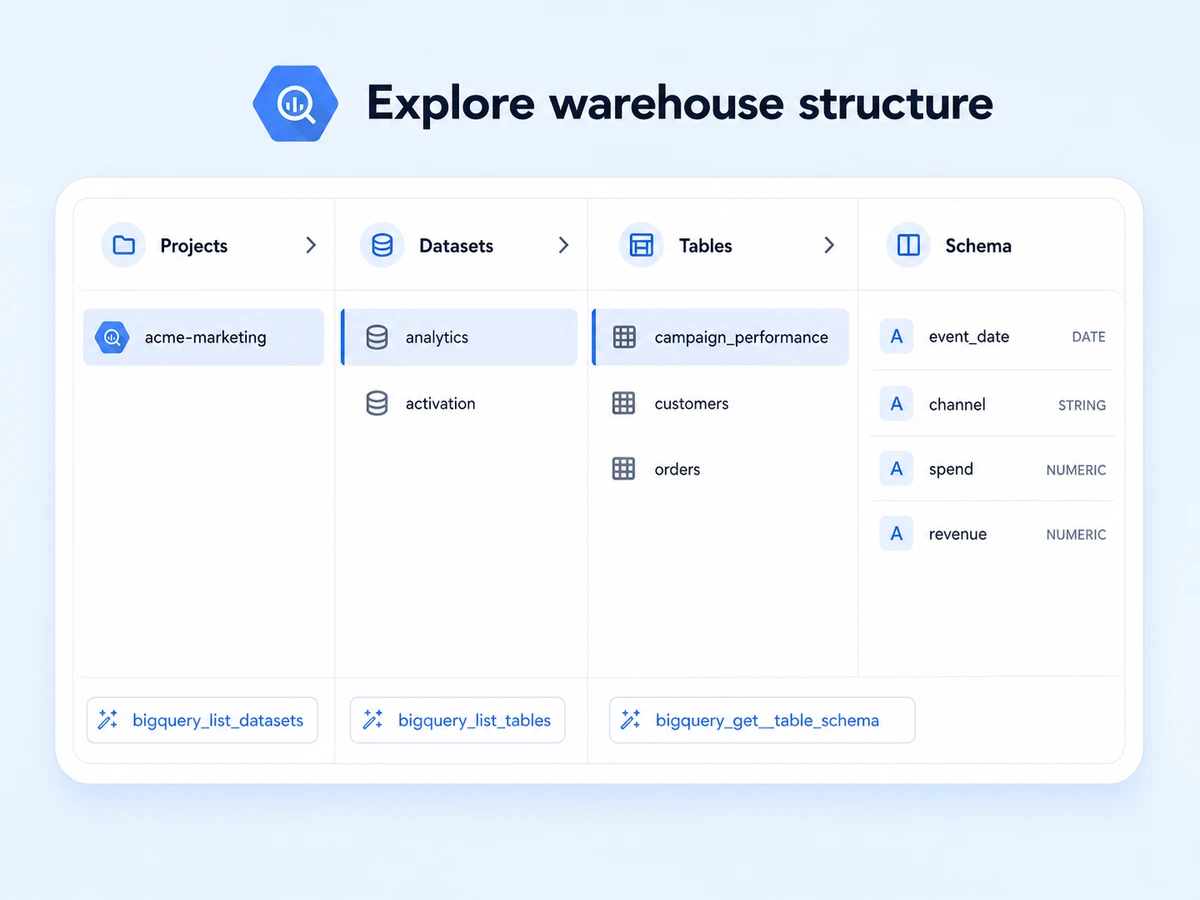Click the sparkle icon on bigquery_list_datasets
Image resolution: width=1200 pixels, height=900 pixels.
tap(108, 720)
